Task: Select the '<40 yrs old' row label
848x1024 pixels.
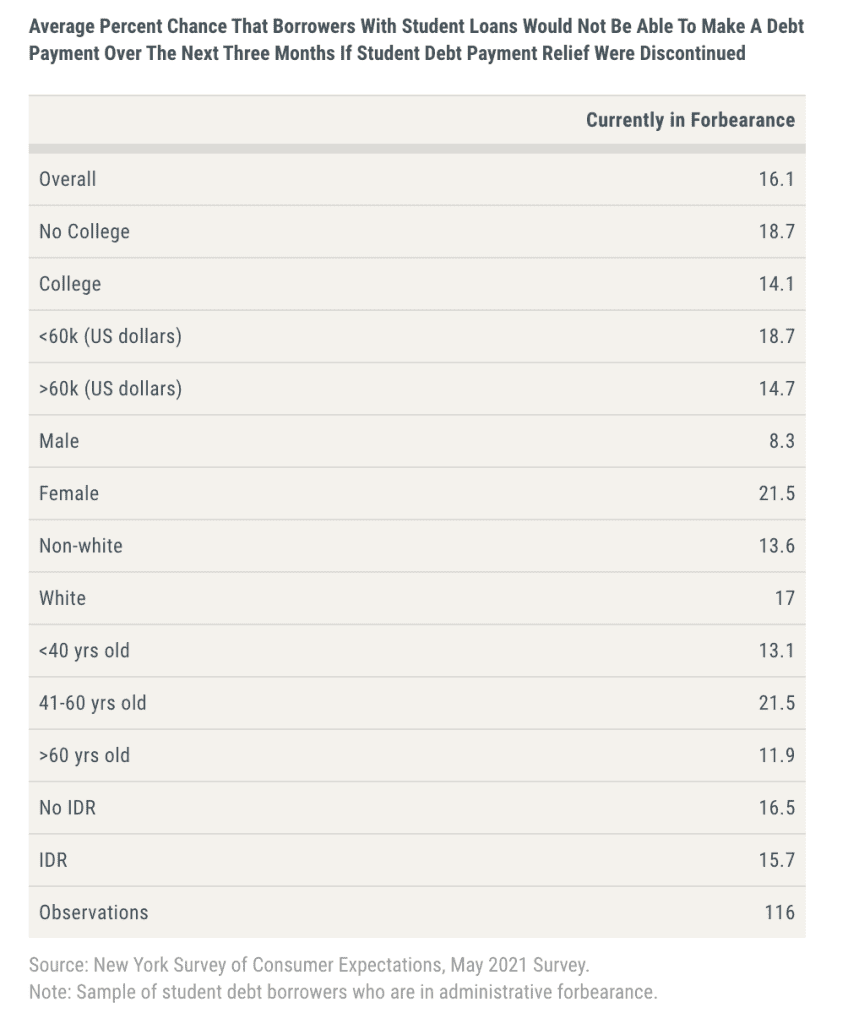Action: (84, 651)
